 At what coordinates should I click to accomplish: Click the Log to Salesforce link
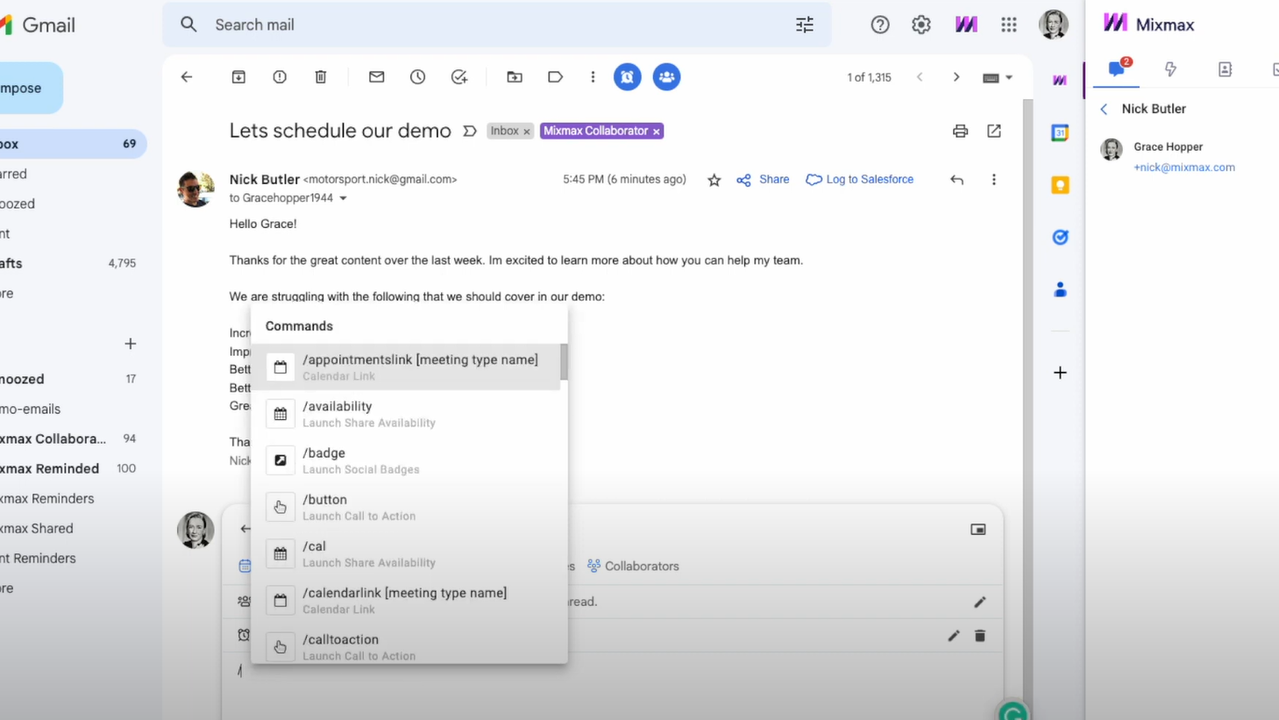[859, 180]
